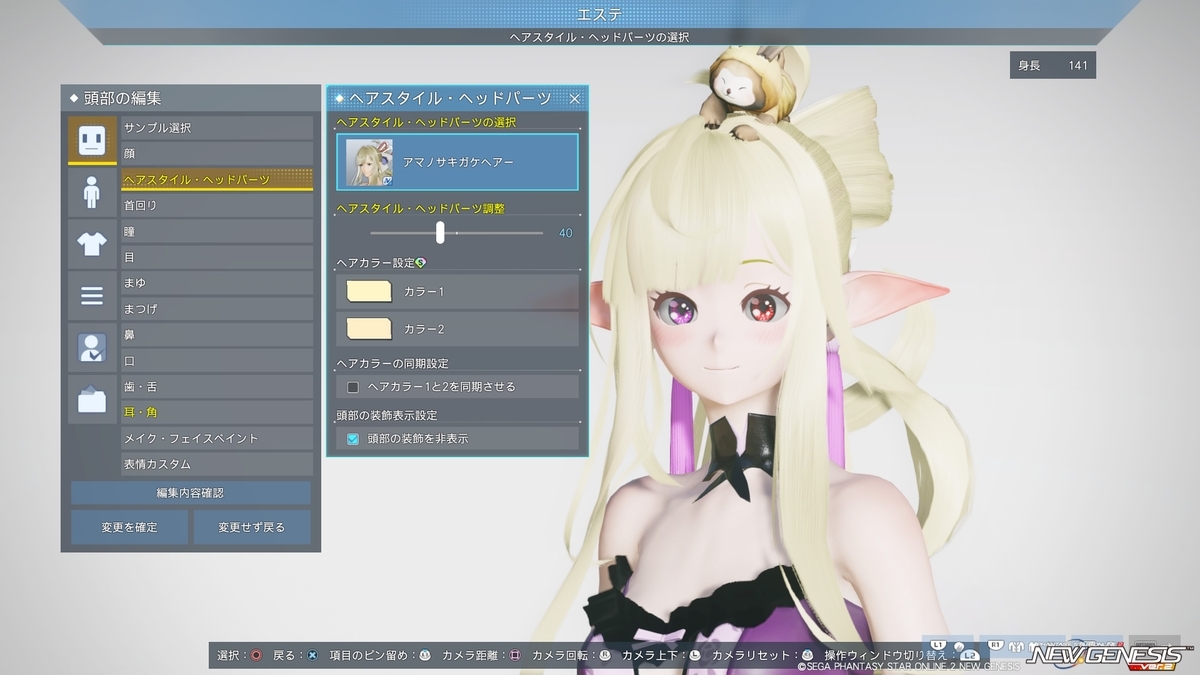The width and height of the screenshot is (1200, 675).
Task: Click the 身長 141 height display
Action: [1053, 66]
